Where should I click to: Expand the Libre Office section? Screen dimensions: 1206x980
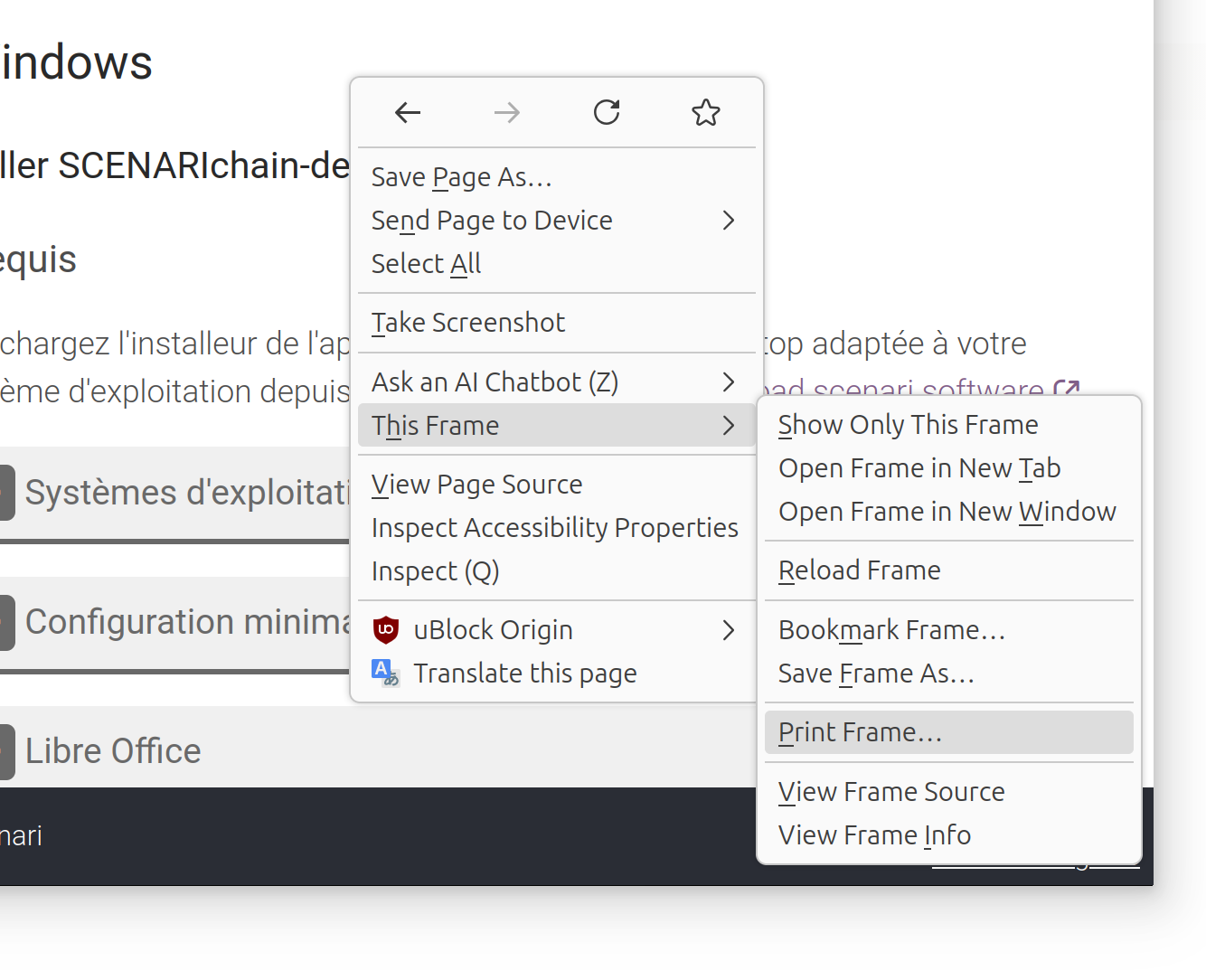tap(113, 751)
